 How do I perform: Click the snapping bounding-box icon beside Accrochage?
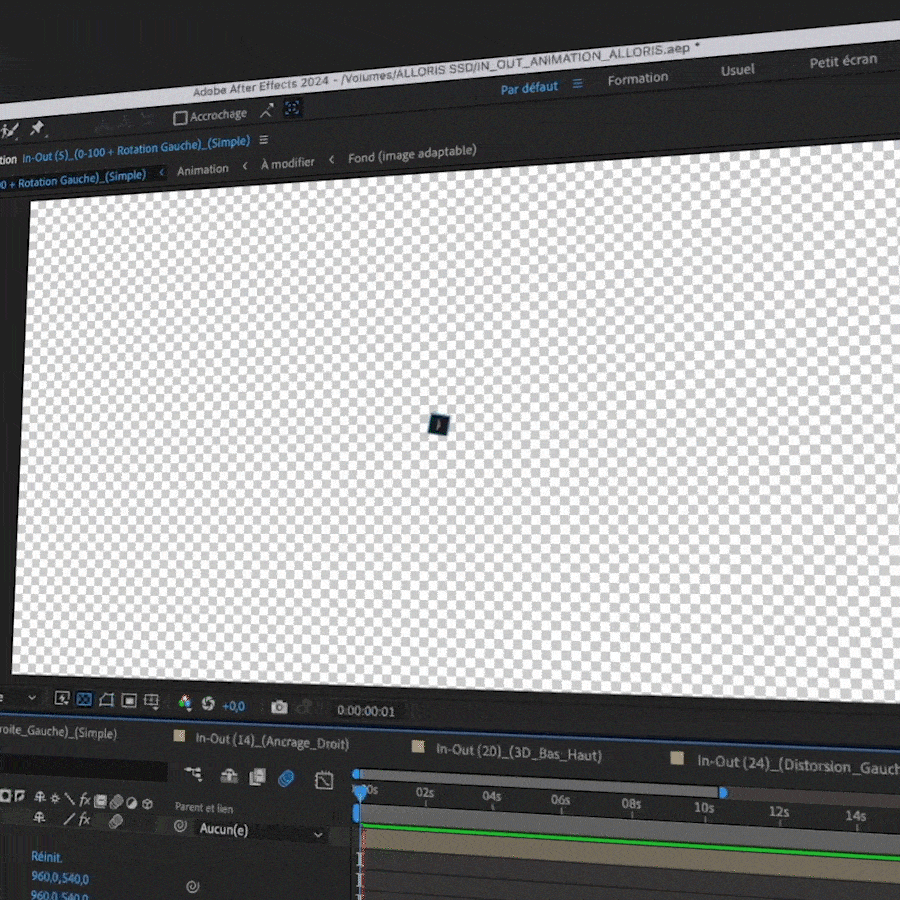click(293, 107)
